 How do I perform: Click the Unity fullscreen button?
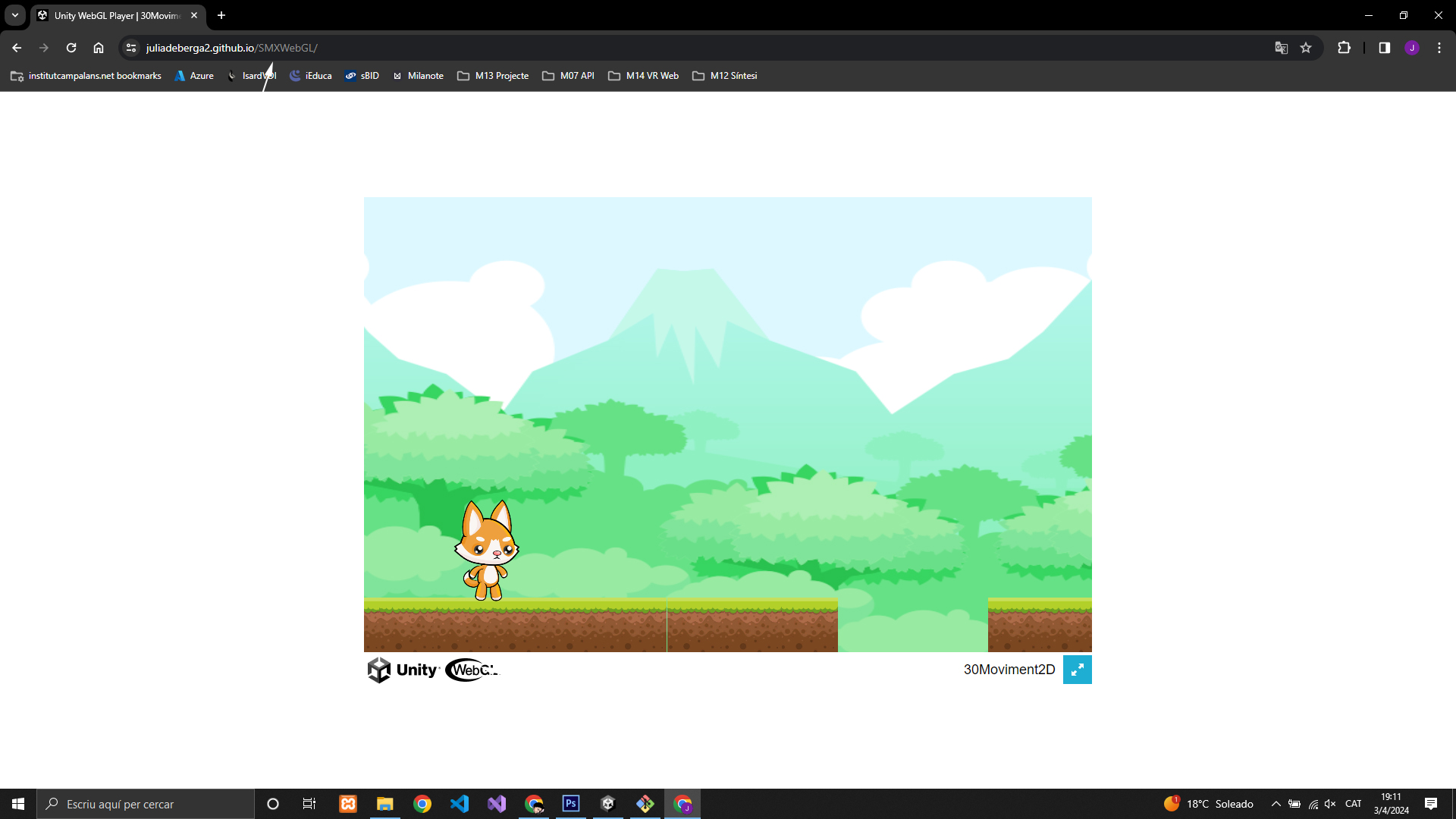tap(1077, 670)
